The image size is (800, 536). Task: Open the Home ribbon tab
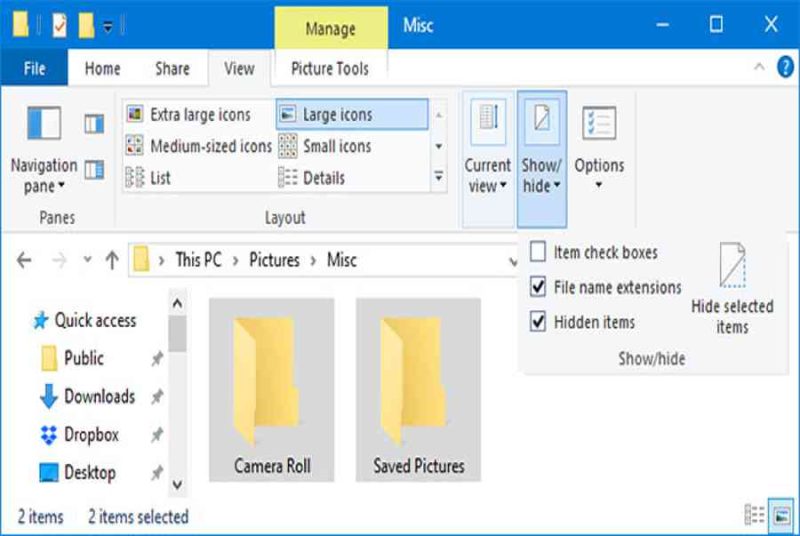pos(103,68)
